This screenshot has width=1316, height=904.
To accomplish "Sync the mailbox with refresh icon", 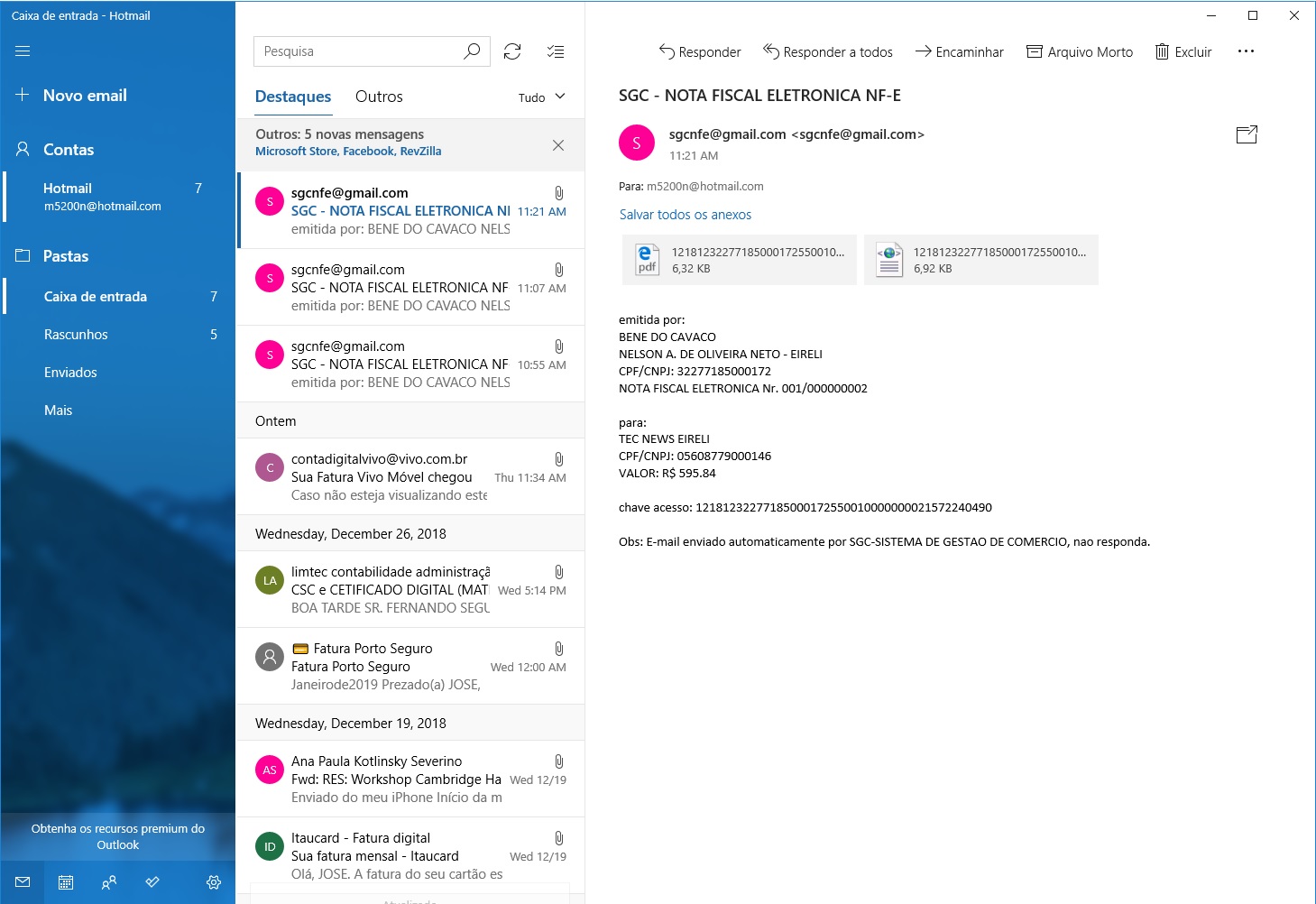I will (x=512, y=51).
